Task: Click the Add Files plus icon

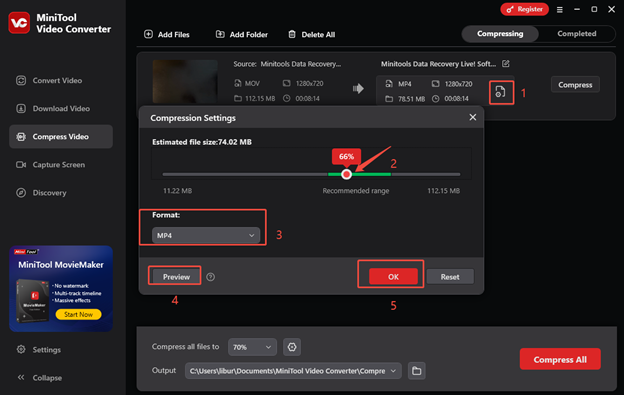Action: point(148,34)
